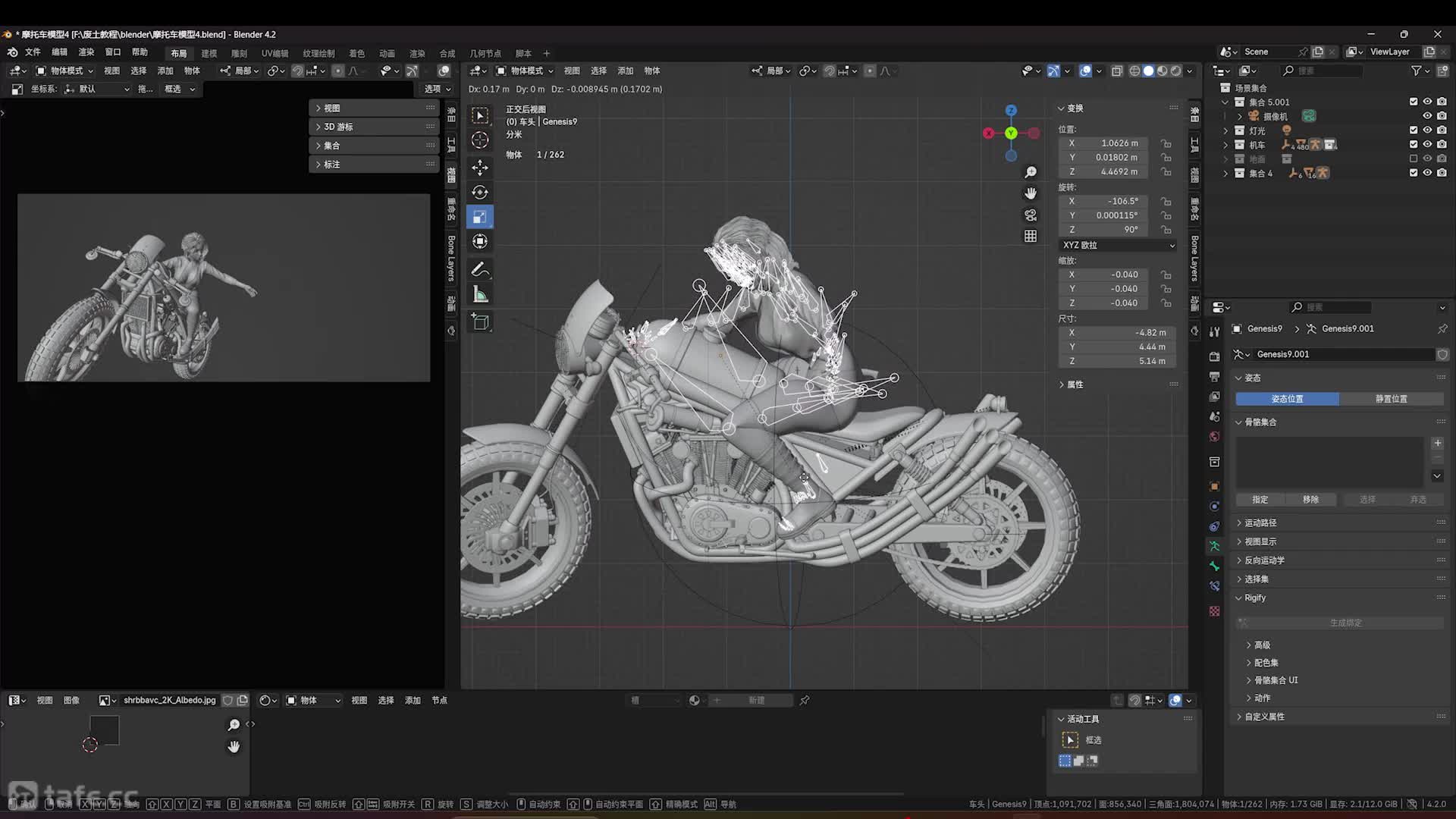This screenshot has width=1456, height=819.
Task: Switch orthographic/perspective grid icon
Action: (x=1031, y=237)
